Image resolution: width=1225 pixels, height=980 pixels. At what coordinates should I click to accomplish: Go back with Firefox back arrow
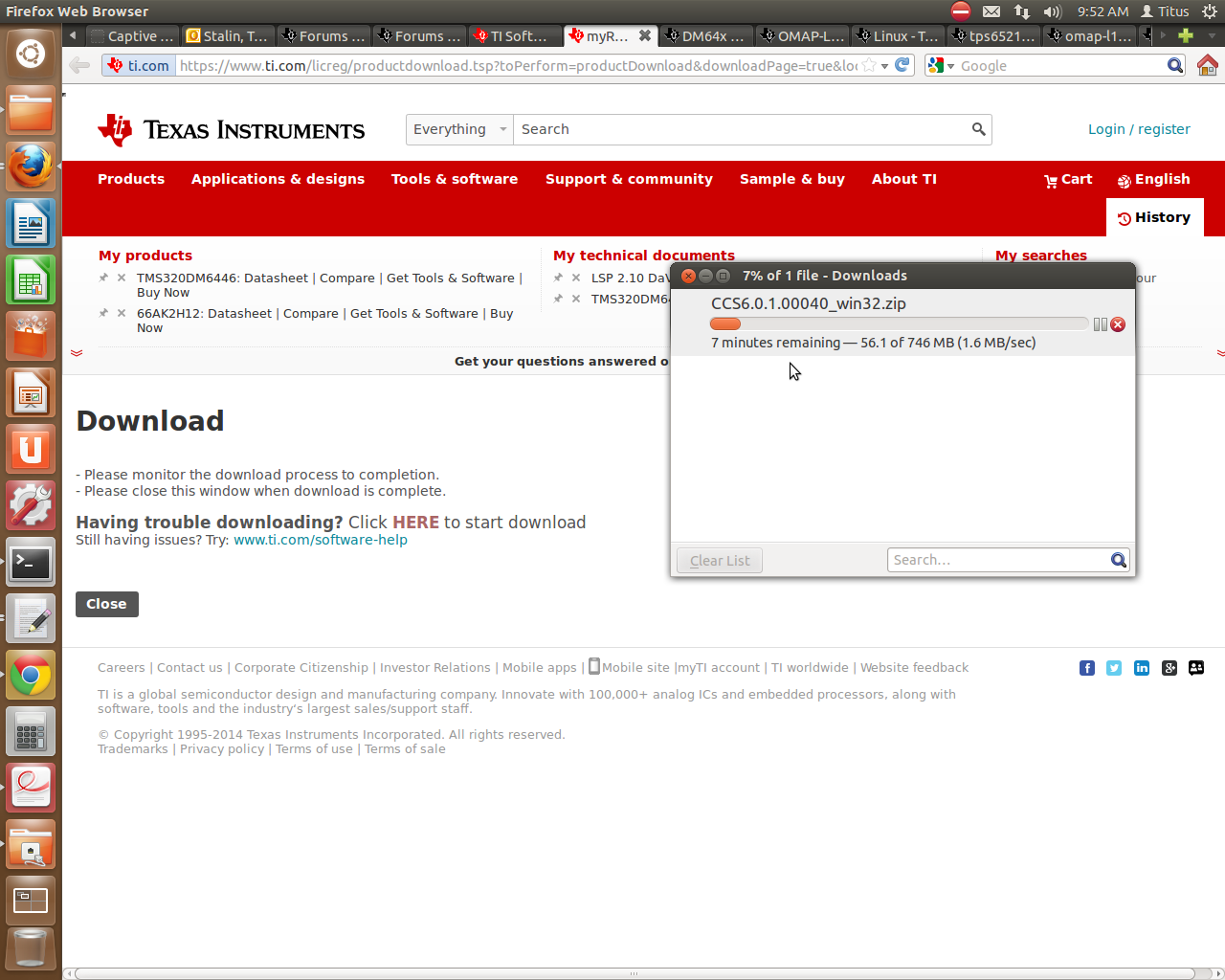point(79,65)
